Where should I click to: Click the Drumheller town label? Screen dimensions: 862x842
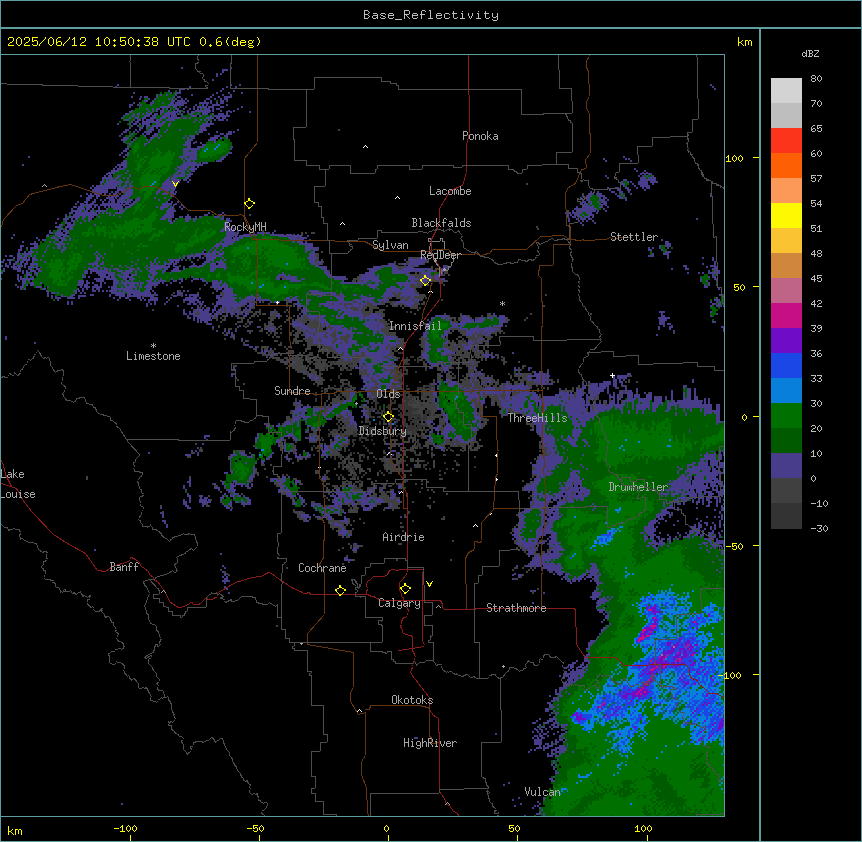click(638, 487)
